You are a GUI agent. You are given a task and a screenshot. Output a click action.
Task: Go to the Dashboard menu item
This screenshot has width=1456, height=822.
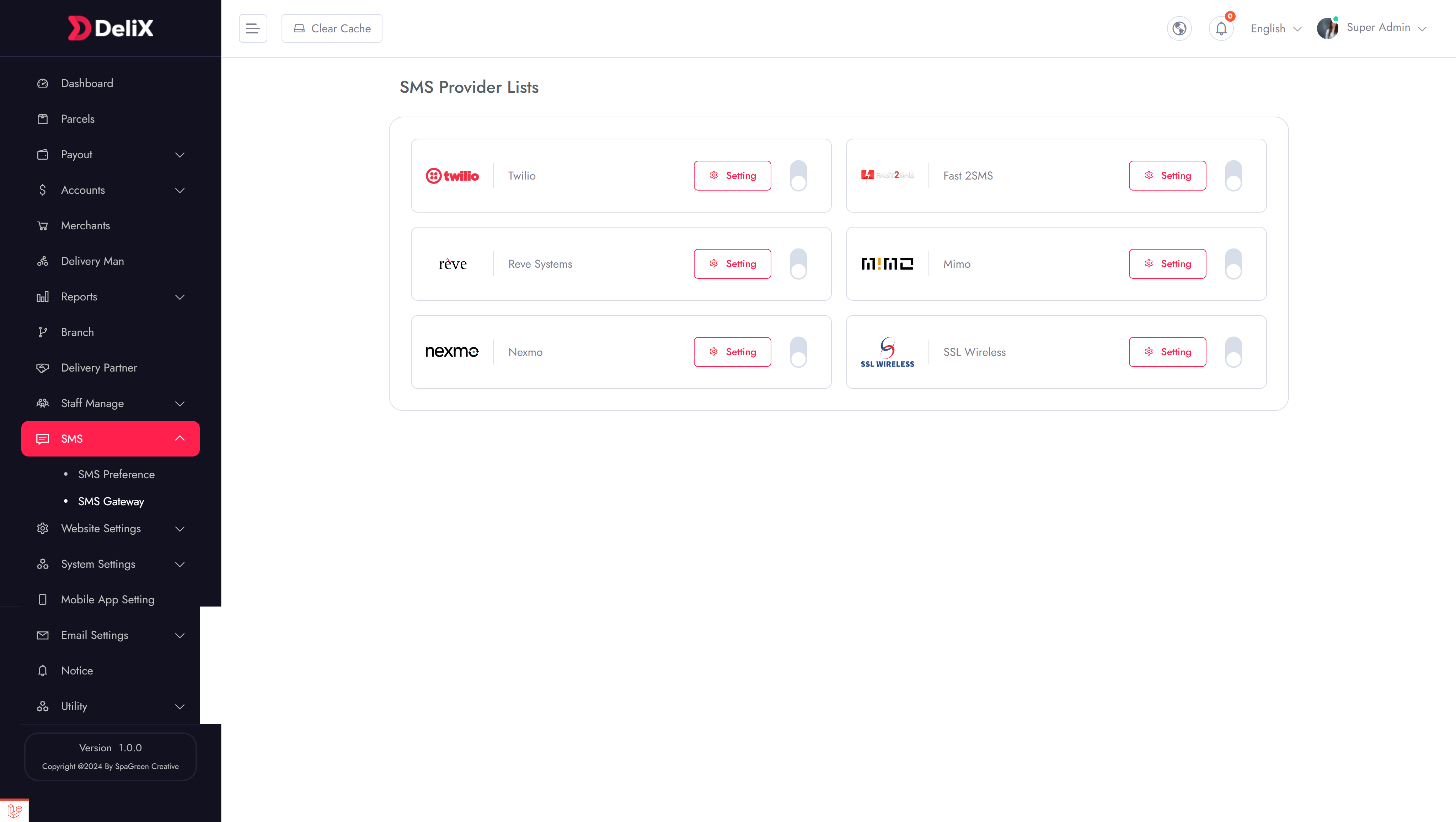coord(110,83)
